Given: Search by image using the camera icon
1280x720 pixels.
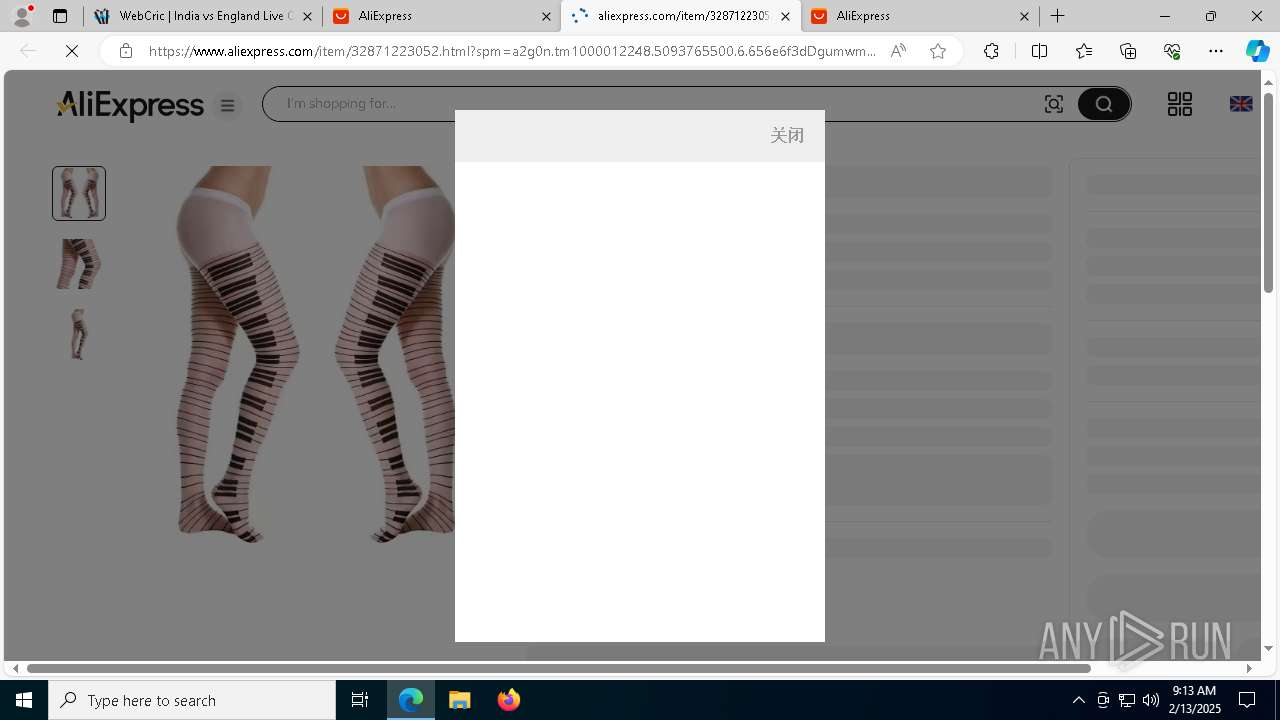Looking at the screenshot, I should [1054, 104].
